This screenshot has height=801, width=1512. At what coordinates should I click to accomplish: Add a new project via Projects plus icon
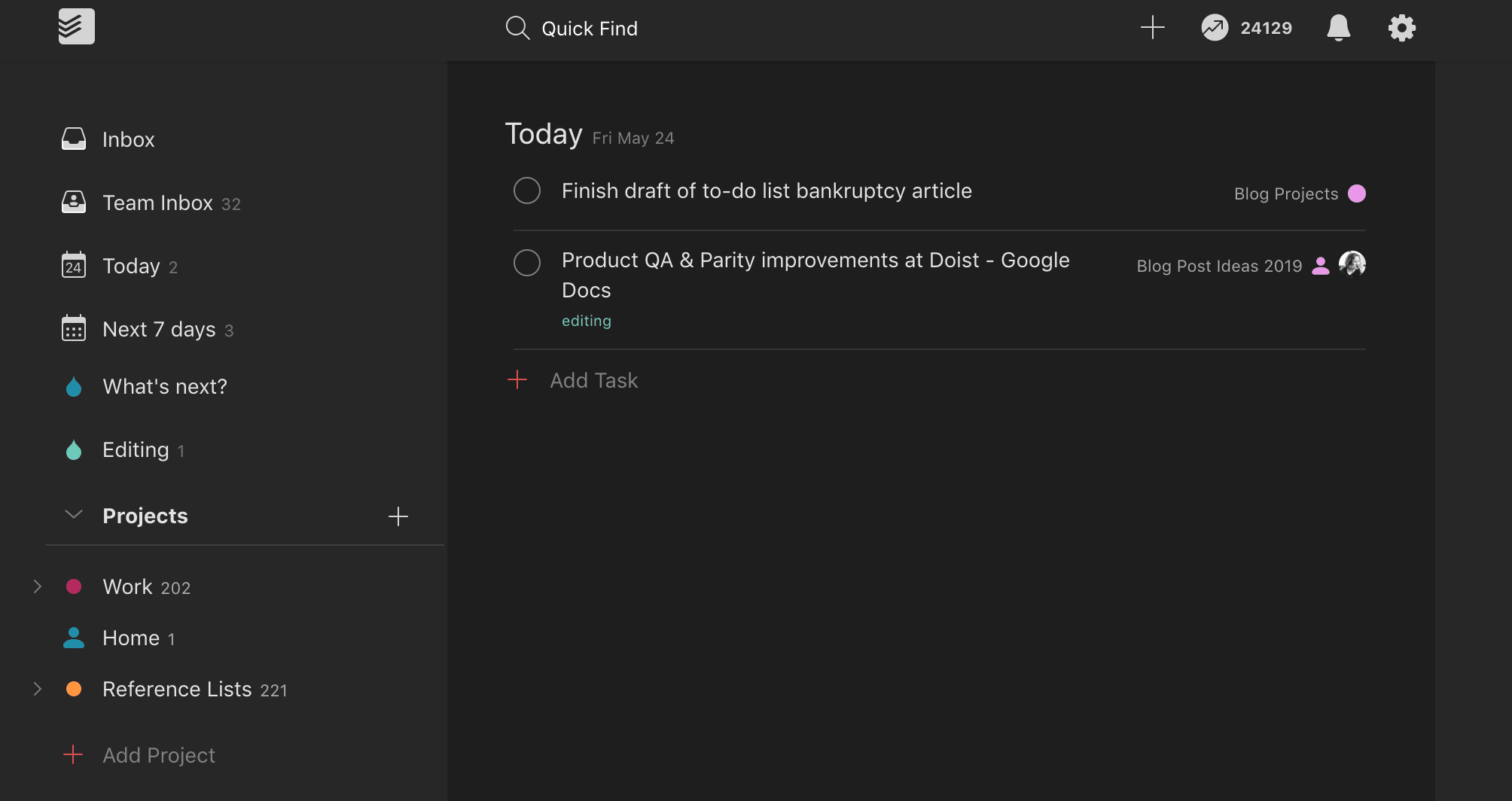398,516
